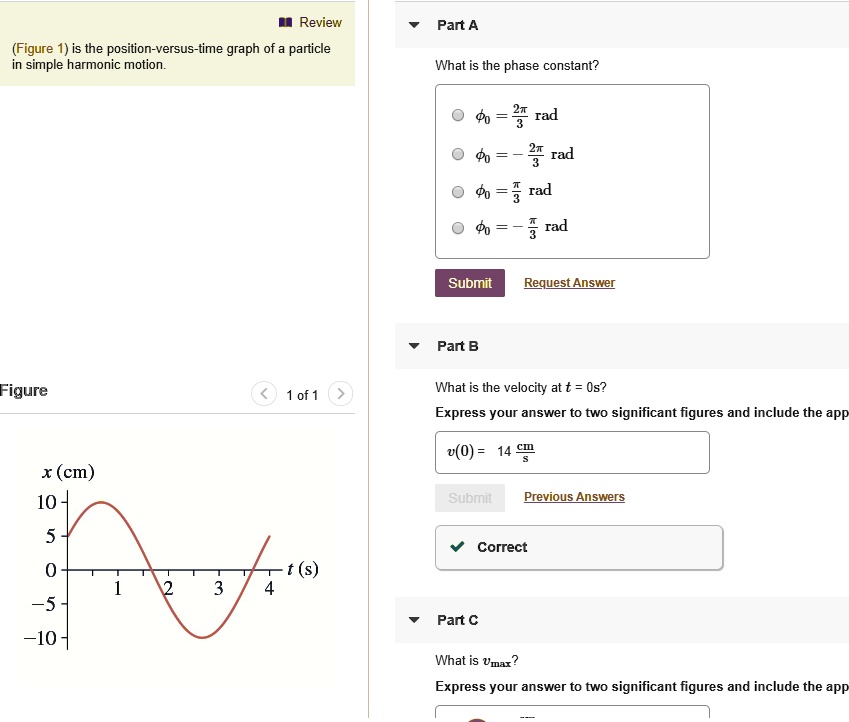The width and height of the screenshot is (849, 722).
Task: Click the 1 of 1 page indicator
Action: (x=302, y=394)
